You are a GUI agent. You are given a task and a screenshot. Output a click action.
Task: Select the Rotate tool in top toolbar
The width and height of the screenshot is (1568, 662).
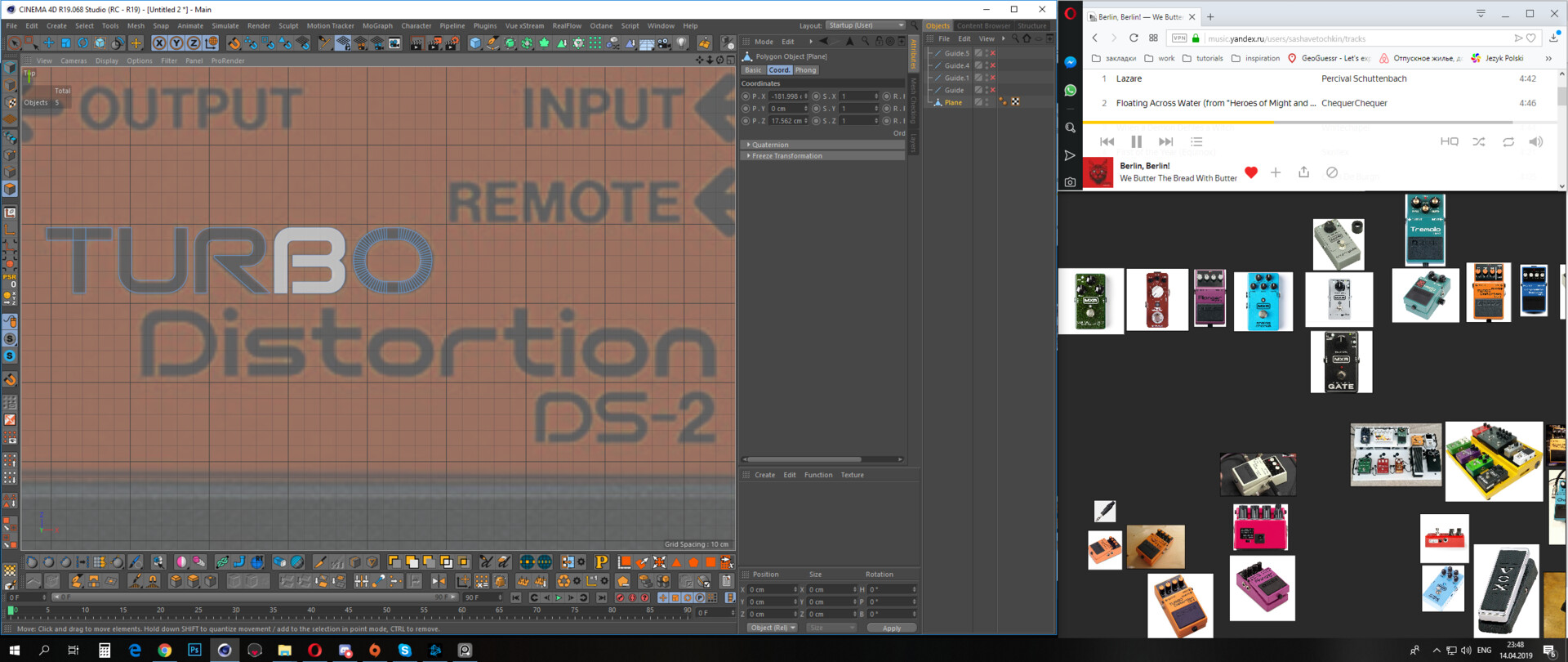(82, 42)
